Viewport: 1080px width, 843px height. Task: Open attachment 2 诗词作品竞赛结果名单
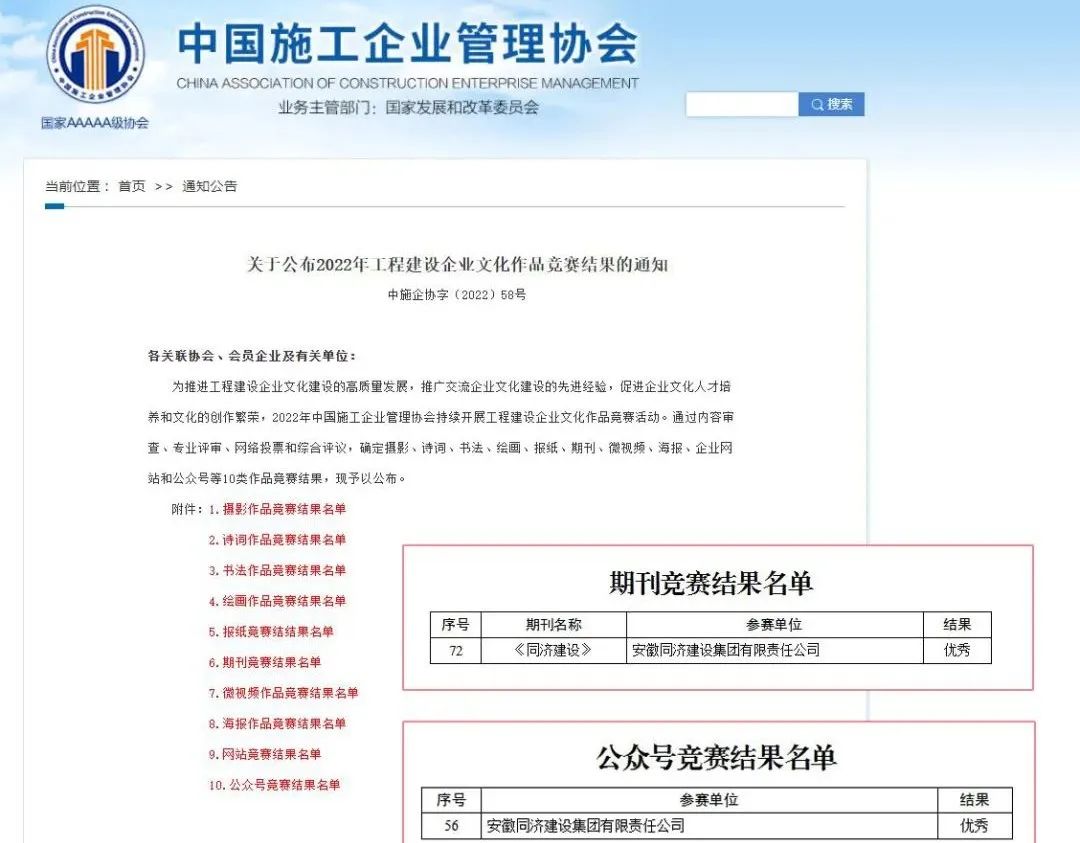click(x=277, y=540)
